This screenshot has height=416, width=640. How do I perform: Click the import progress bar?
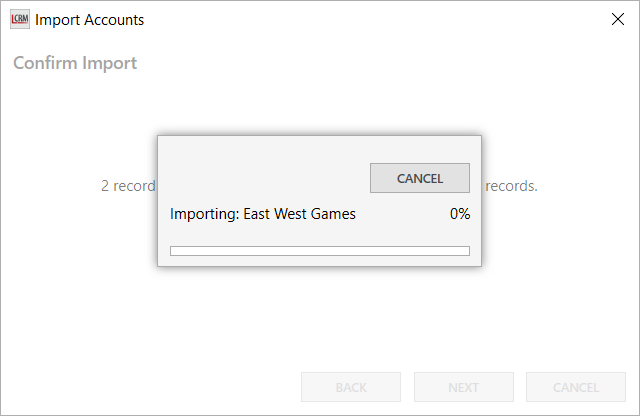pyautogui.click(x=320, y=251)
